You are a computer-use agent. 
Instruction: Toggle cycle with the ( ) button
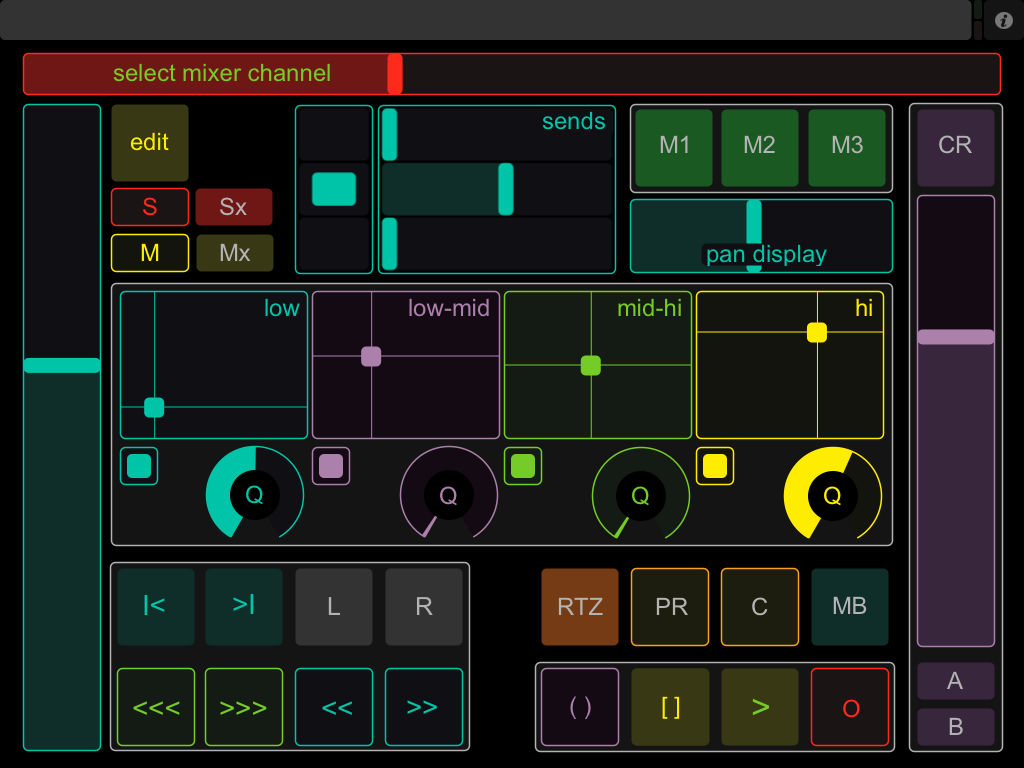click(580, 707)
